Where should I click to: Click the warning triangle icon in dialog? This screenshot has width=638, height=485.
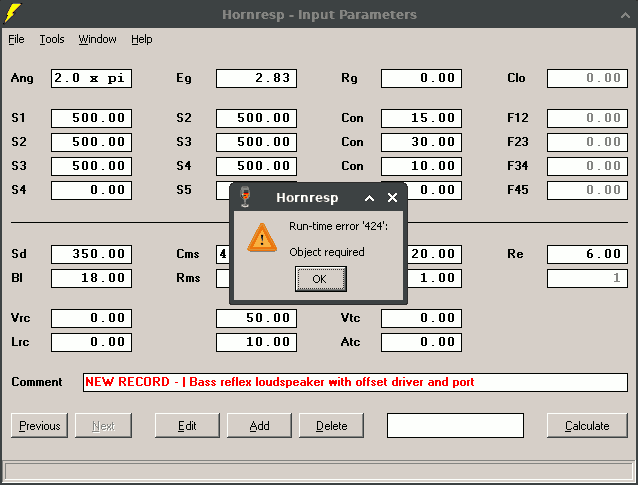(x=262, y=238)
